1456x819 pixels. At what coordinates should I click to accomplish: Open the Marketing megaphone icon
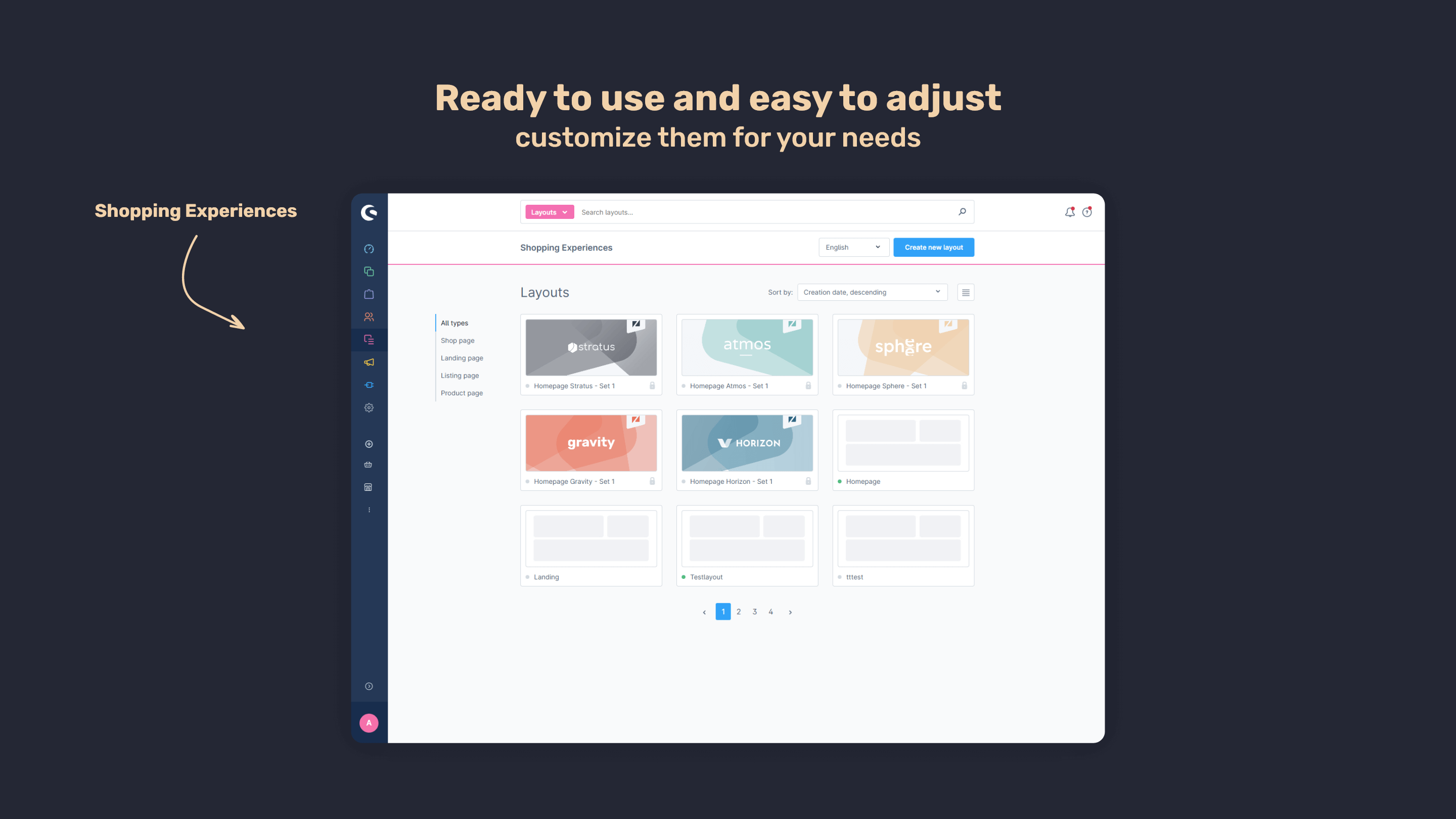point(368,362)
